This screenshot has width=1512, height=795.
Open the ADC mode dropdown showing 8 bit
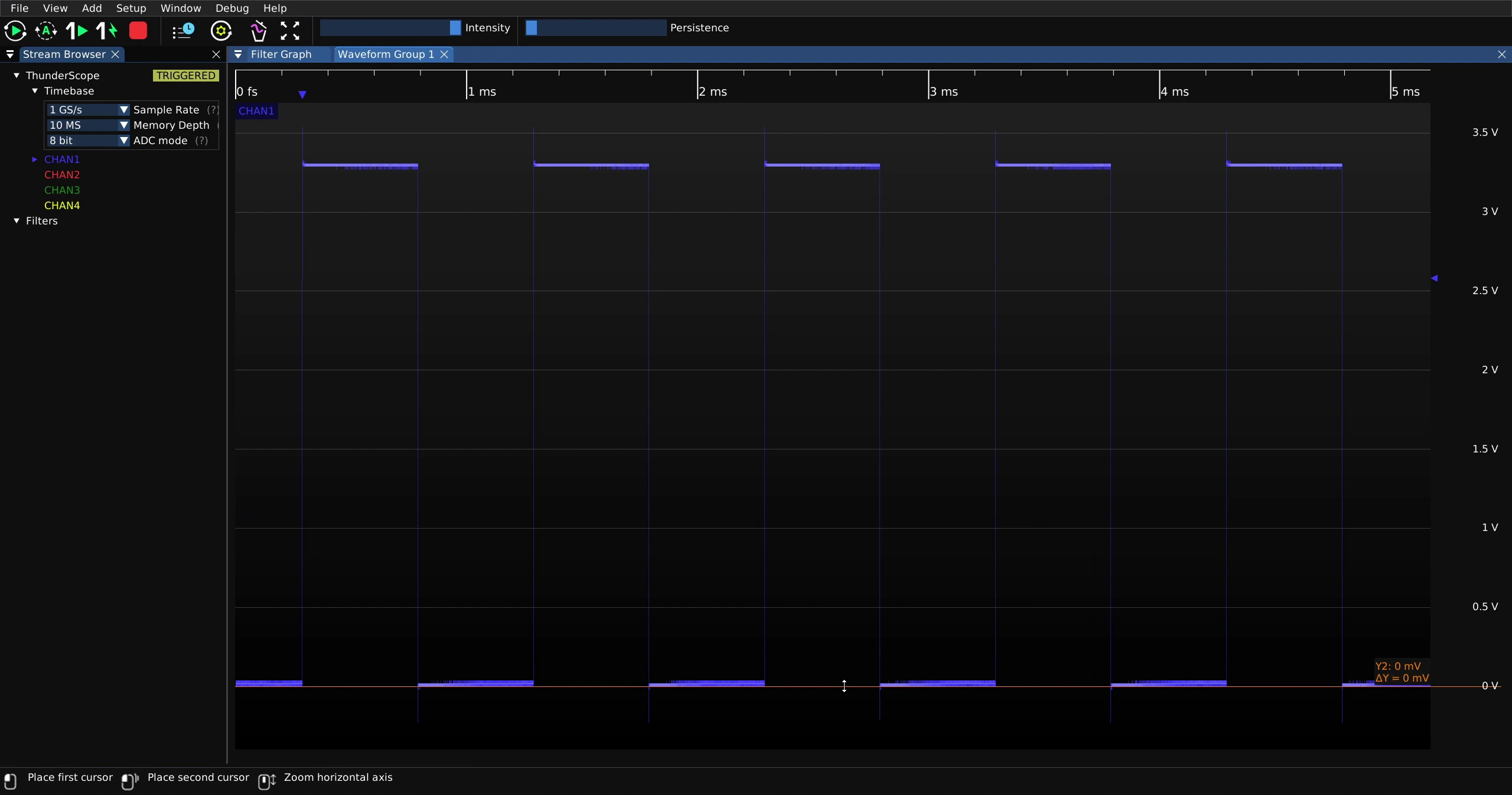pyautogui.click(x=88, y=141)
